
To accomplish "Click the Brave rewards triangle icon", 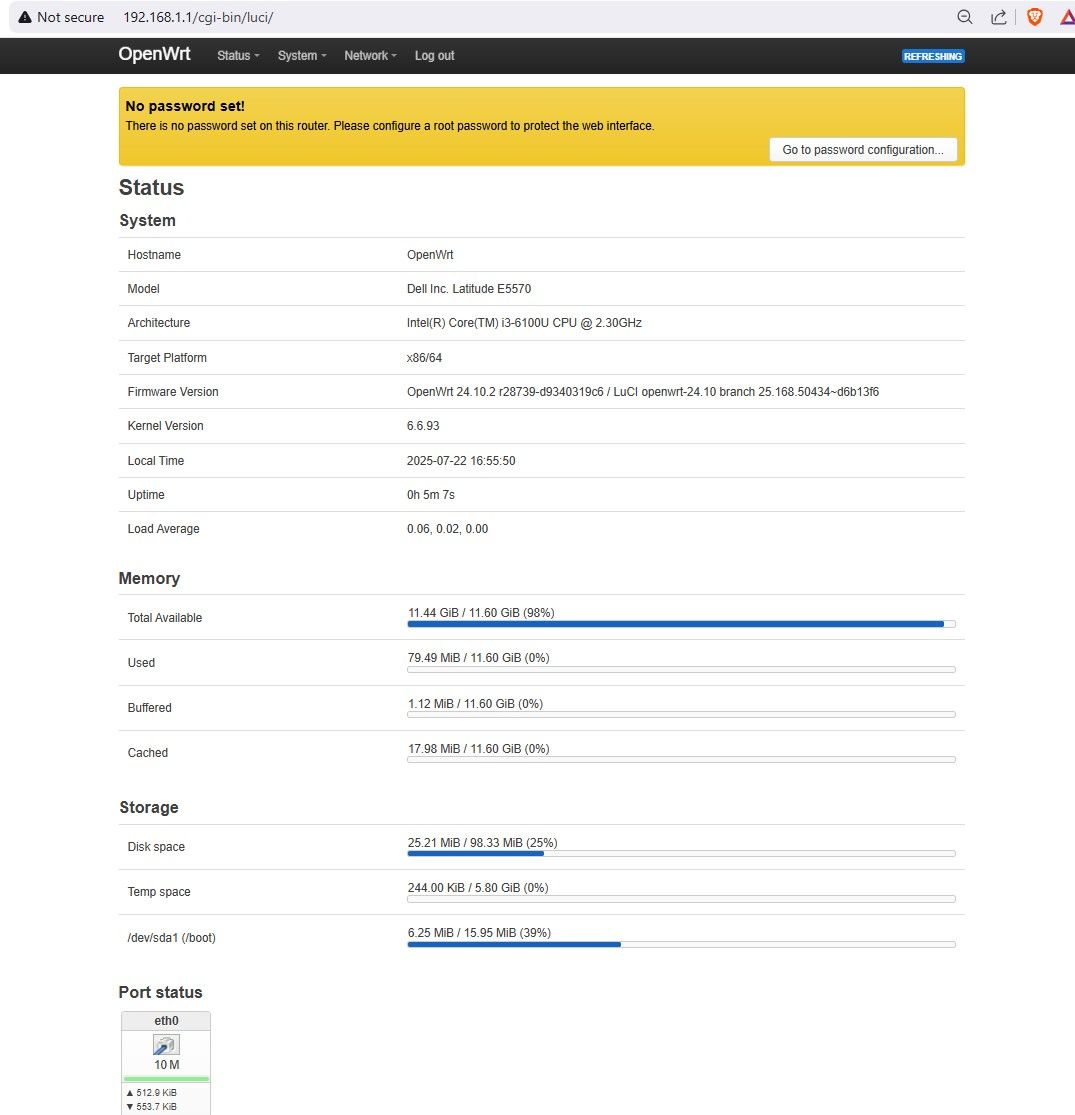I will 1068,17.
